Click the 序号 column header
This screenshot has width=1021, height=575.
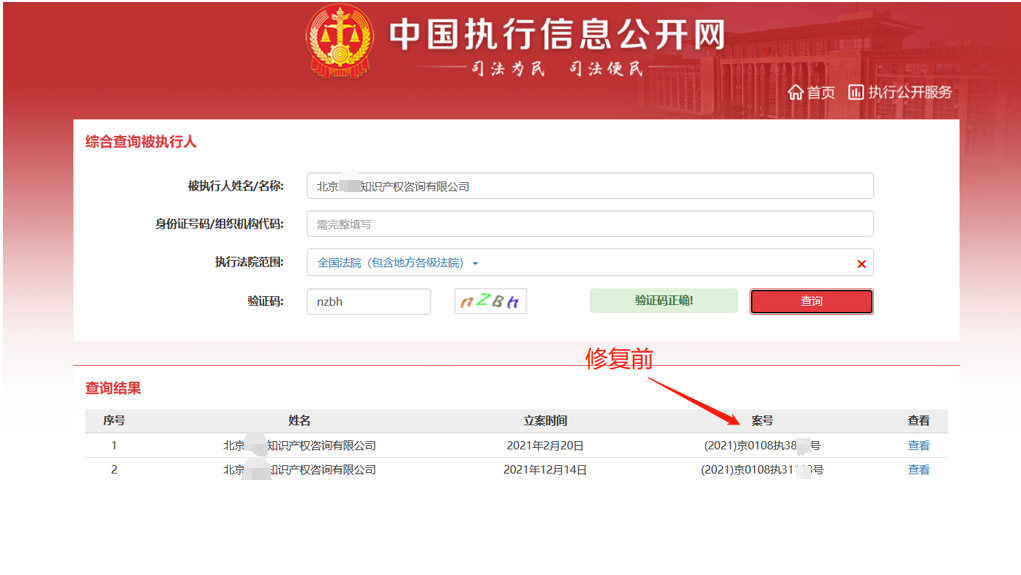click(114, 421)
